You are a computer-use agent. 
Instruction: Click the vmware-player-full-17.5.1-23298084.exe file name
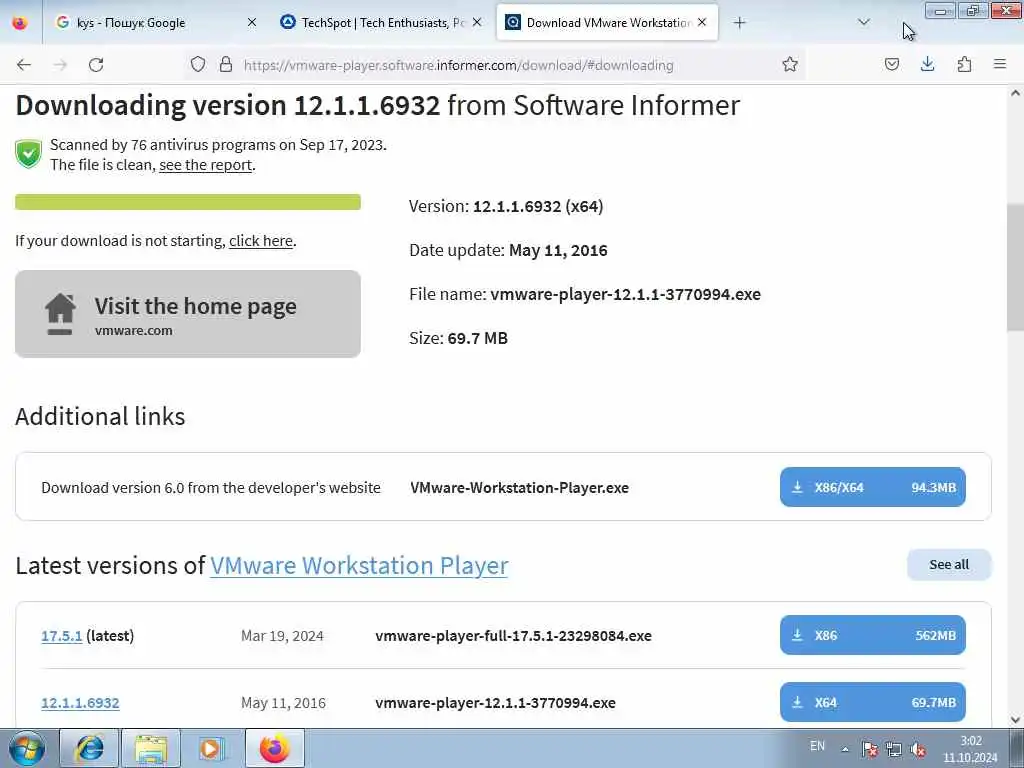(513, 636)
